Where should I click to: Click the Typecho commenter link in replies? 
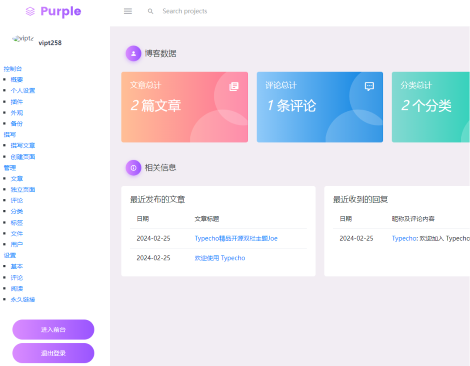404,238
